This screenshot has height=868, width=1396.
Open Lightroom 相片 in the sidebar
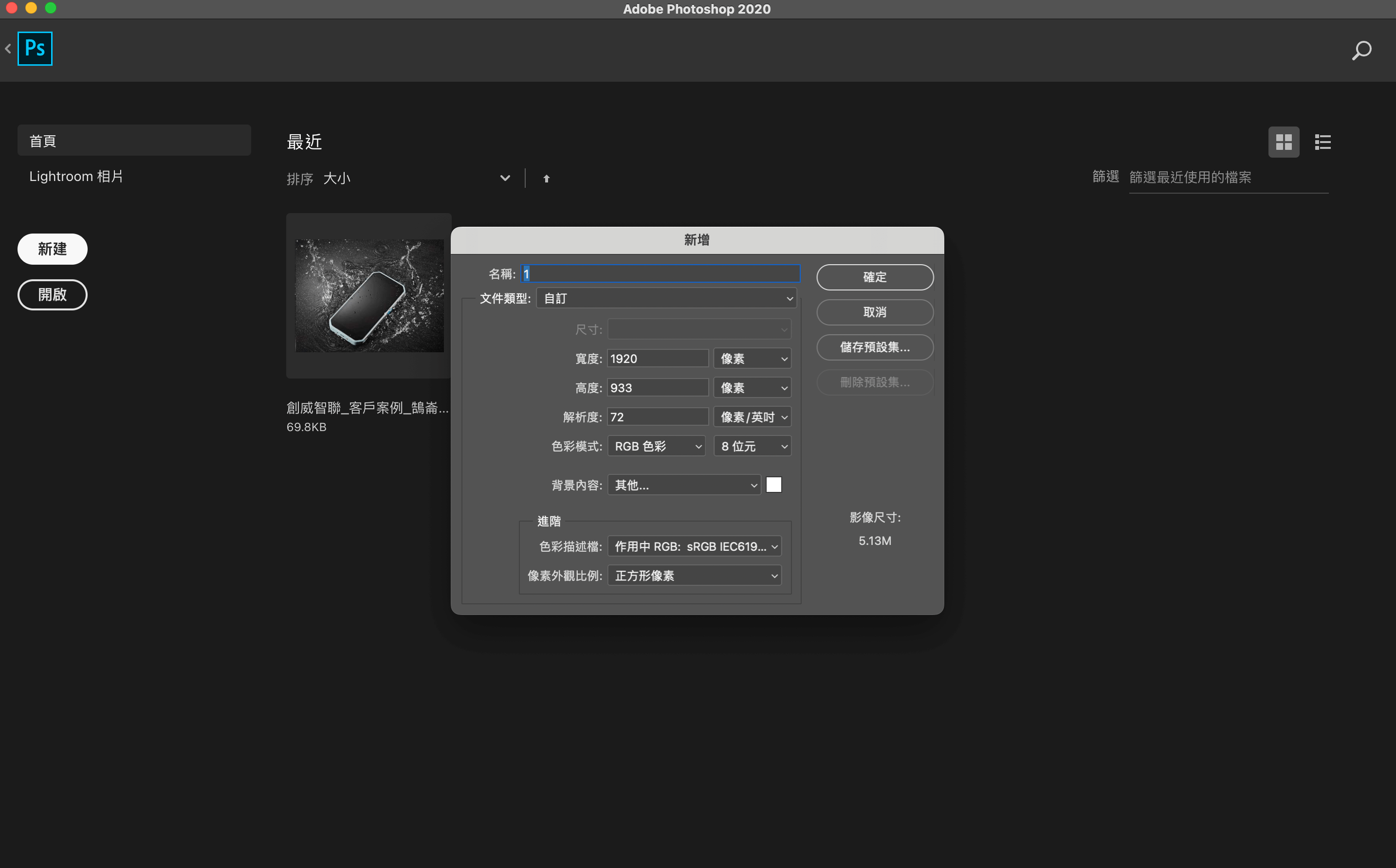[x=76, y=176]
